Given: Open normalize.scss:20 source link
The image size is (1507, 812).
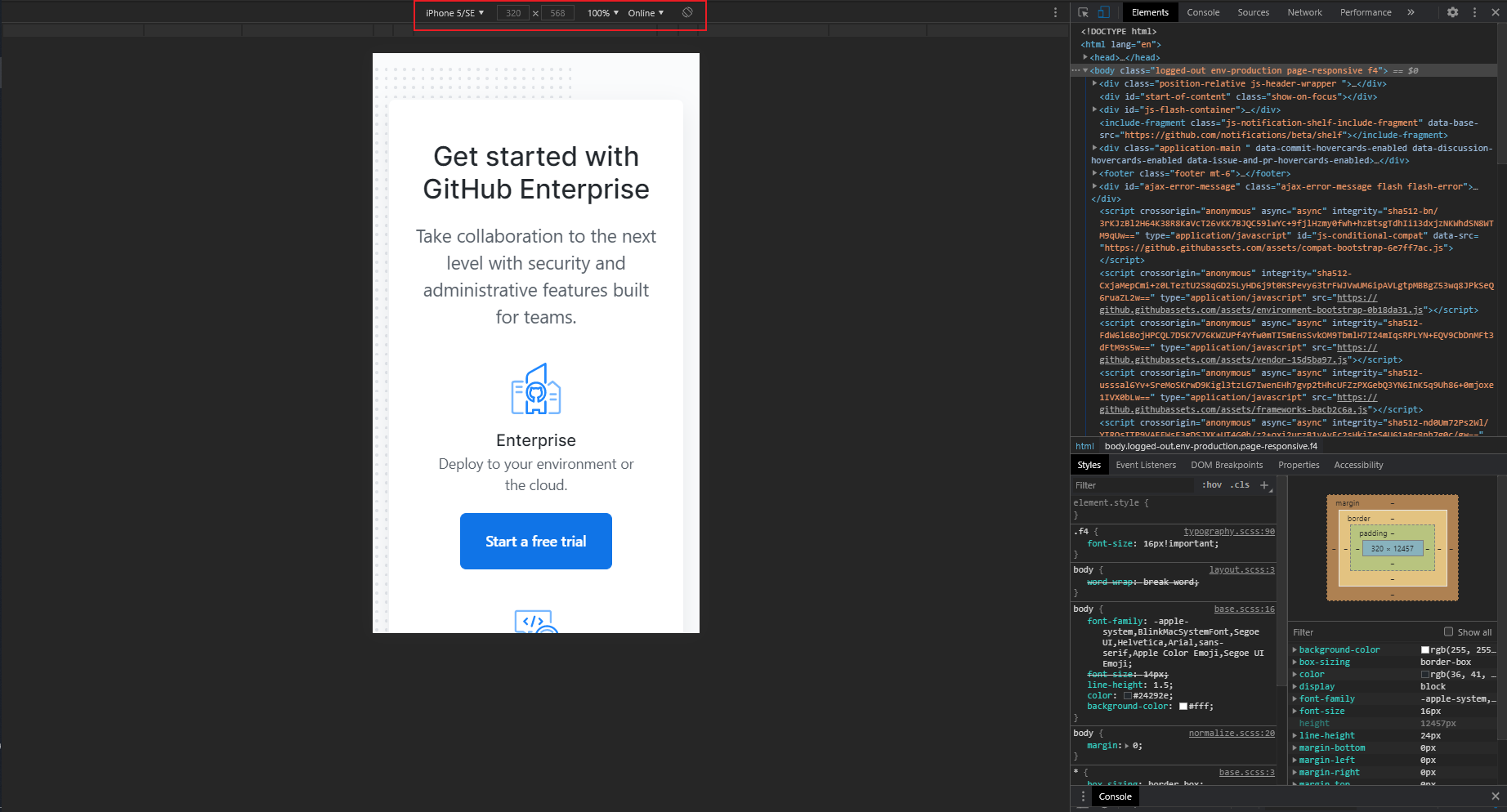Looking at the screenshot, I should click(1232, 734).
